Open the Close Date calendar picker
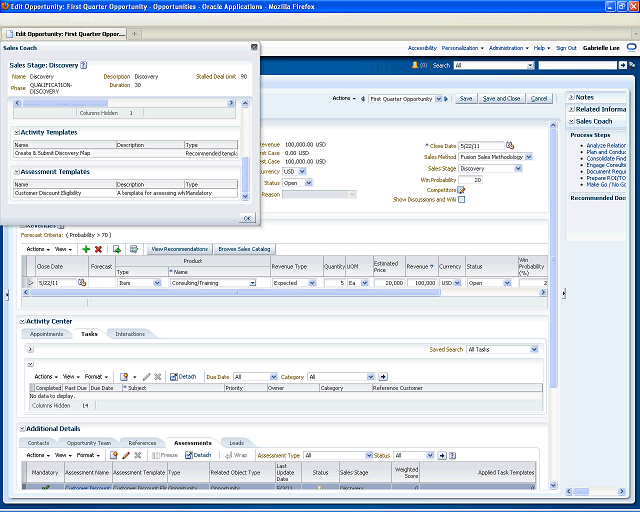Viewport: 640px width, 512px height. 510,145
